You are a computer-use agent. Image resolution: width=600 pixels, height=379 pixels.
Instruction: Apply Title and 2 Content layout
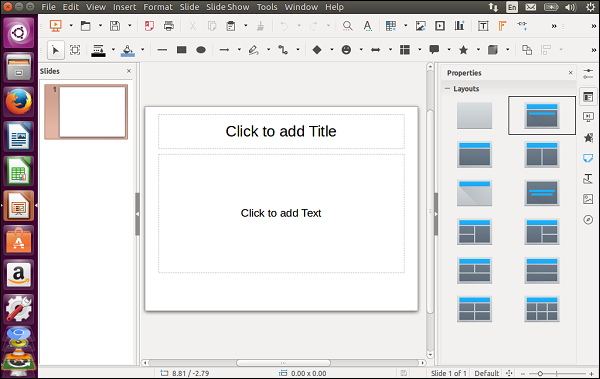point(542,155)
